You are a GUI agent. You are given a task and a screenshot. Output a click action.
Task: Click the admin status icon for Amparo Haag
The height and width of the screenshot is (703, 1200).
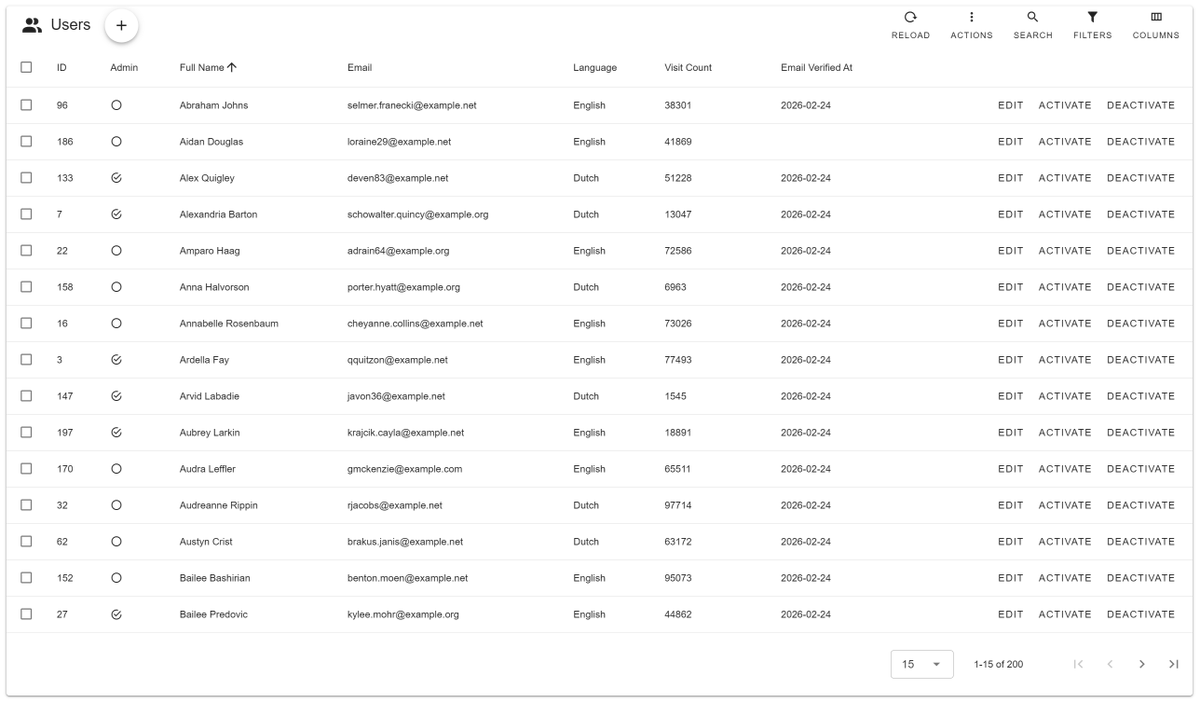click(x=116, y=250)
